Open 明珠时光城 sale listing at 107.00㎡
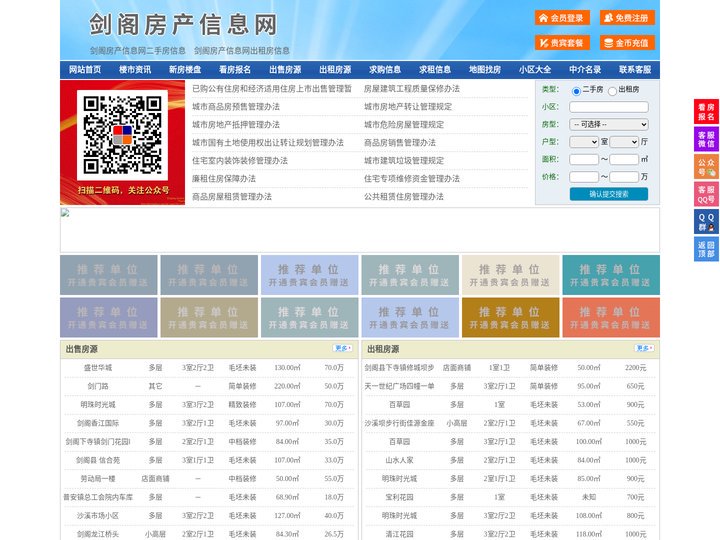 [98, 405]
